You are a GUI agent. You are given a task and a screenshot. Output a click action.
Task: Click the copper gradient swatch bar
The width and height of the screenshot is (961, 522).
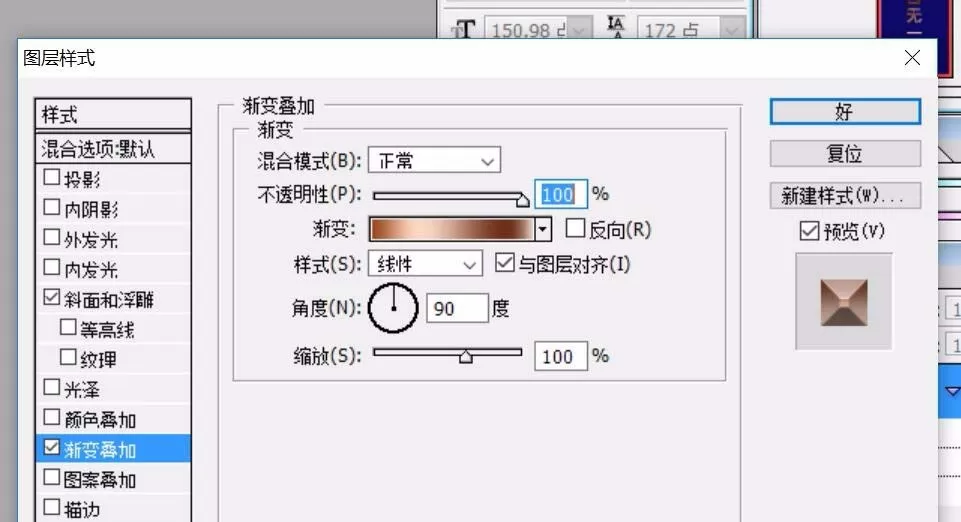tap(452, 229)
